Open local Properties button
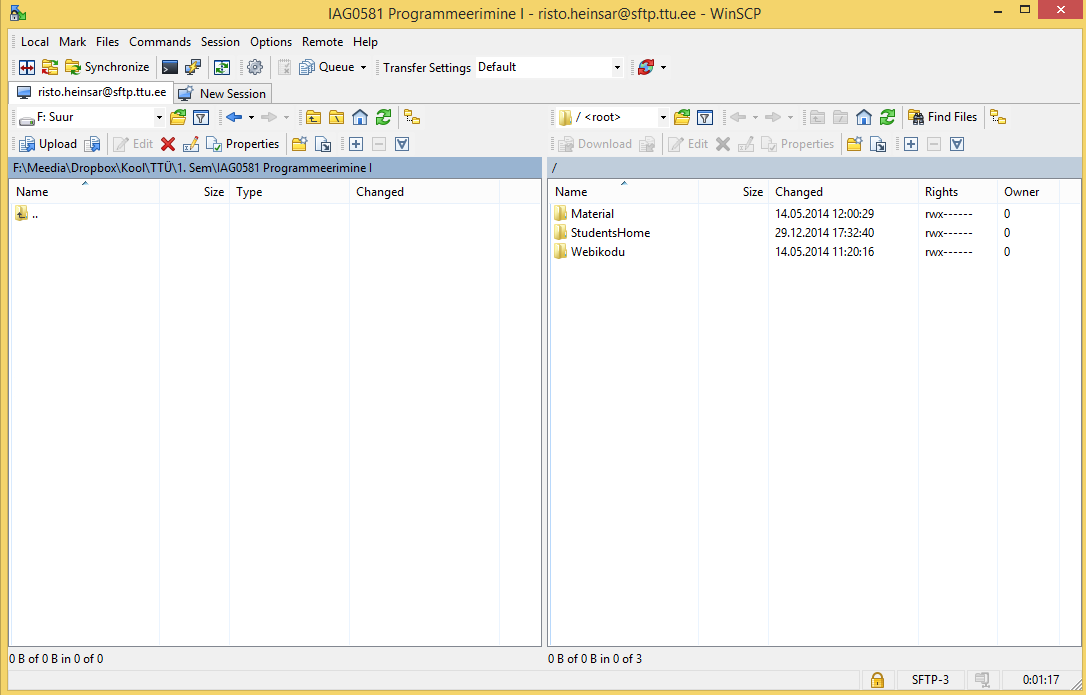This screenshot has height=695, width=1086. point(242,143)
